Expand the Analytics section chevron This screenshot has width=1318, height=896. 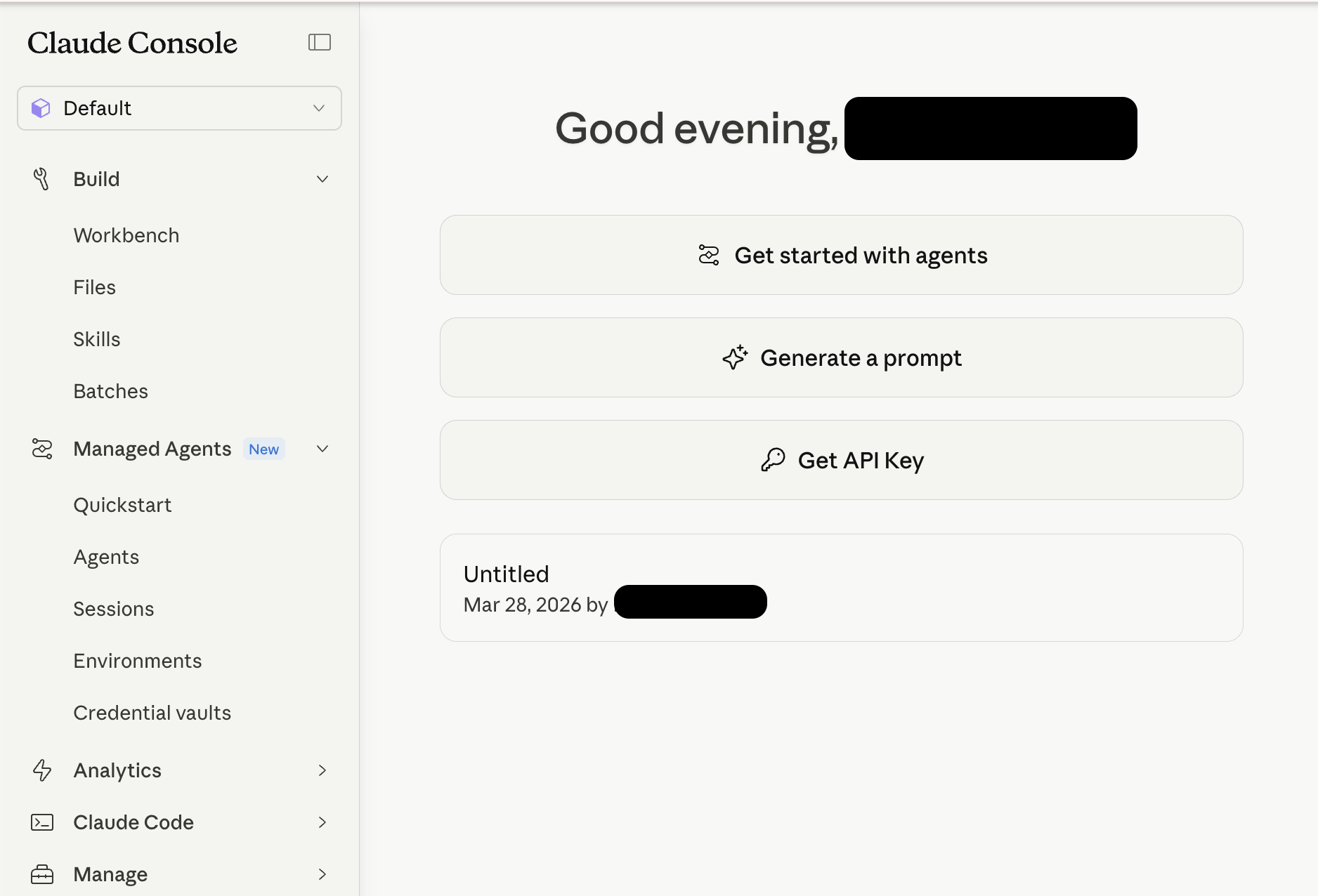coord(322,770)
